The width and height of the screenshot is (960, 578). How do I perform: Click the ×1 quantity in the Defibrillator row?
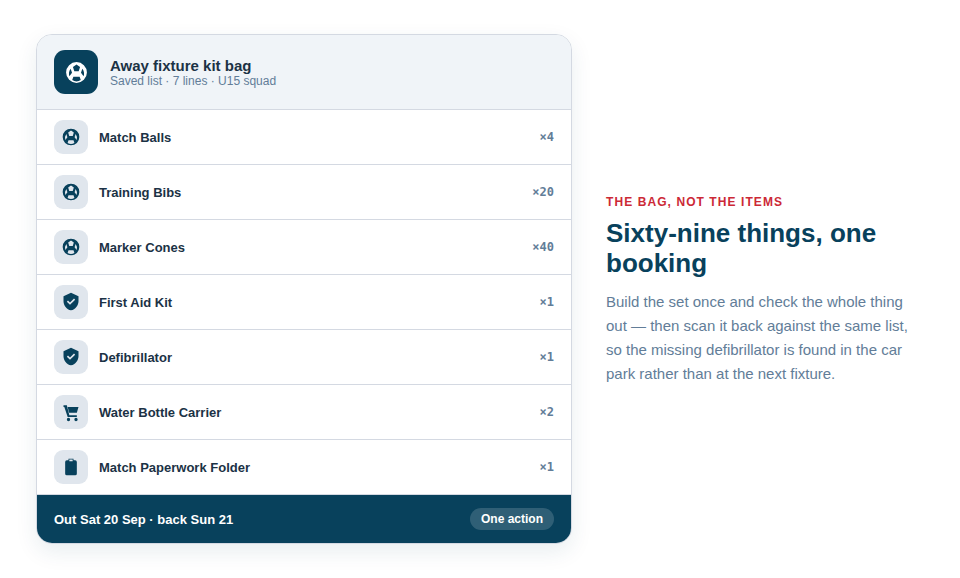[x=547, y=358]
